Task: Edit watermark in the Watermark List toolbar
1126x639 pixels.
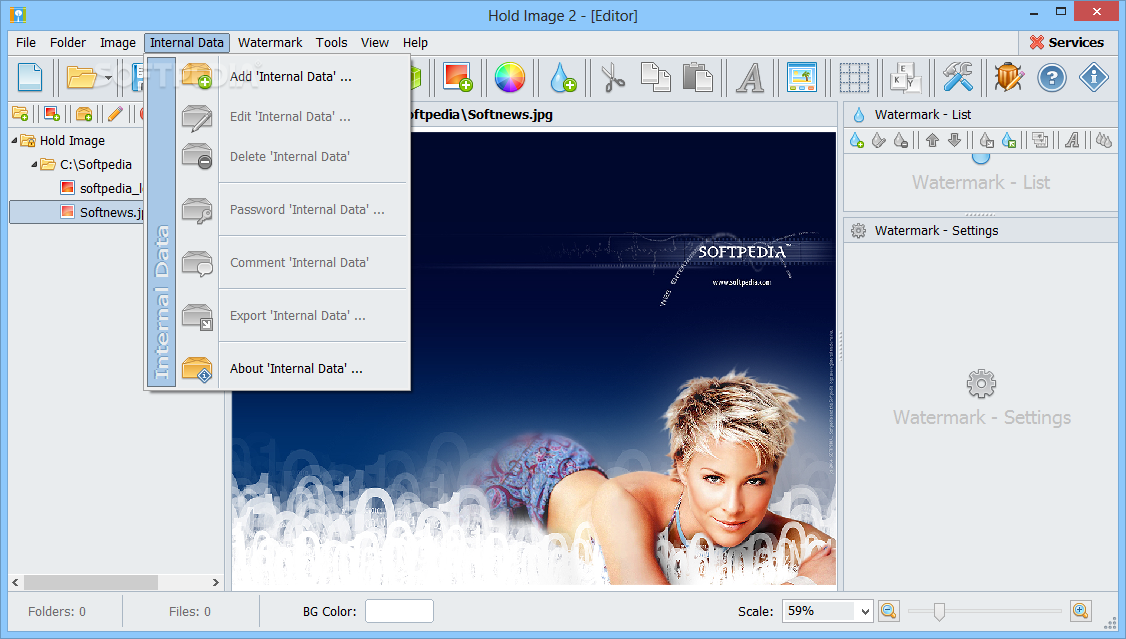Action: coord(879,141)
